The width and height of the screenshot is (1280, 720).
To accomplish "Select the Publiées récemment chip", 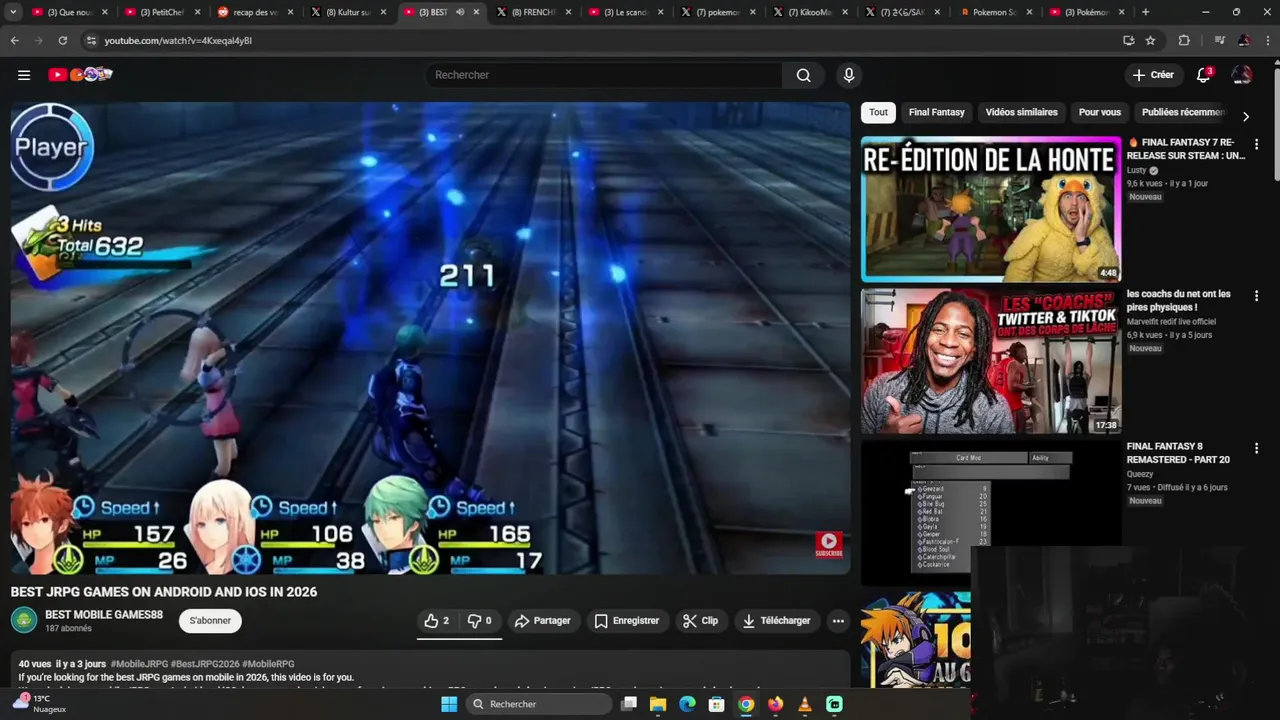I will click(x=1182, y=112).
